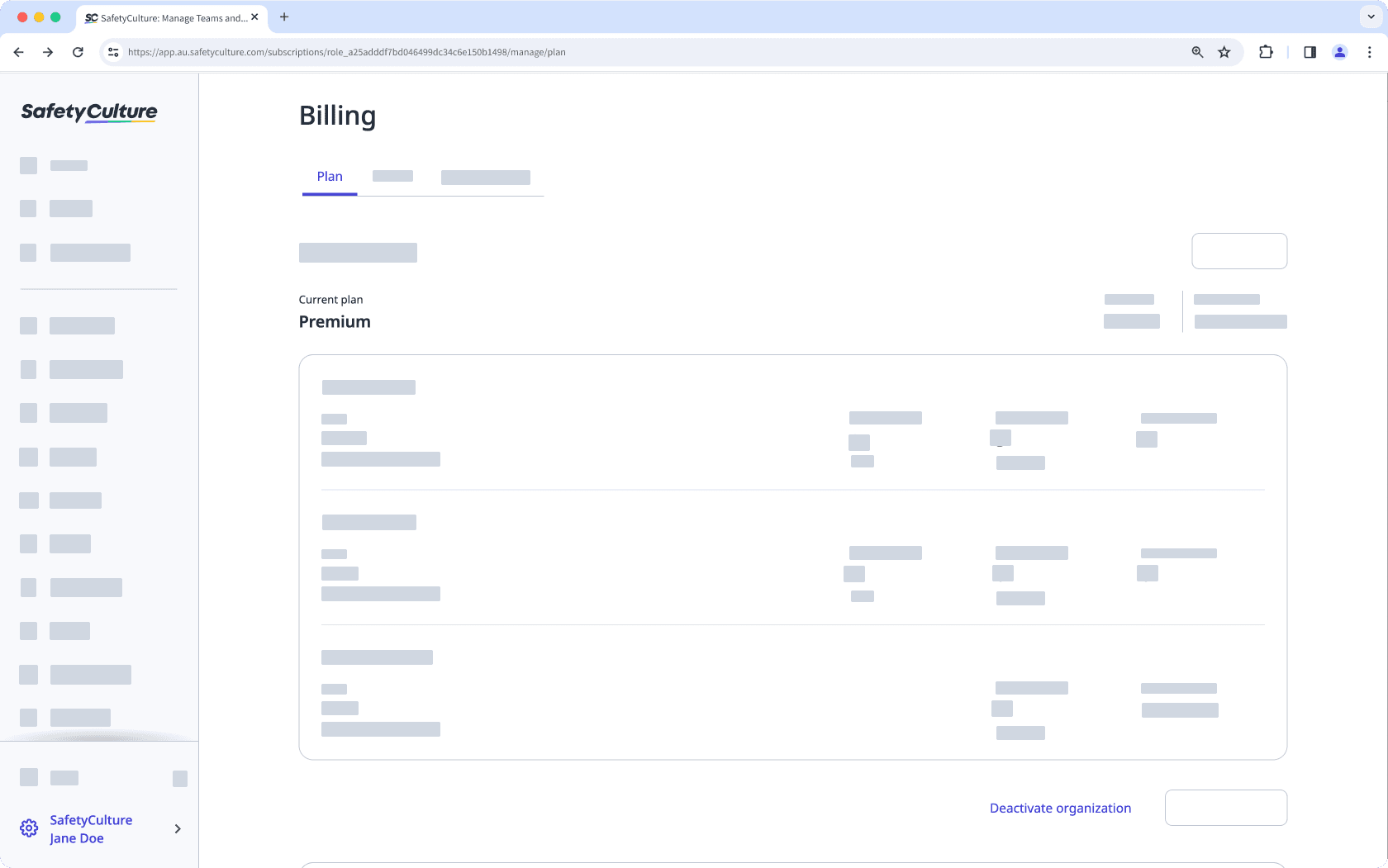Open the browser three-dot menu

(1371, 52)
